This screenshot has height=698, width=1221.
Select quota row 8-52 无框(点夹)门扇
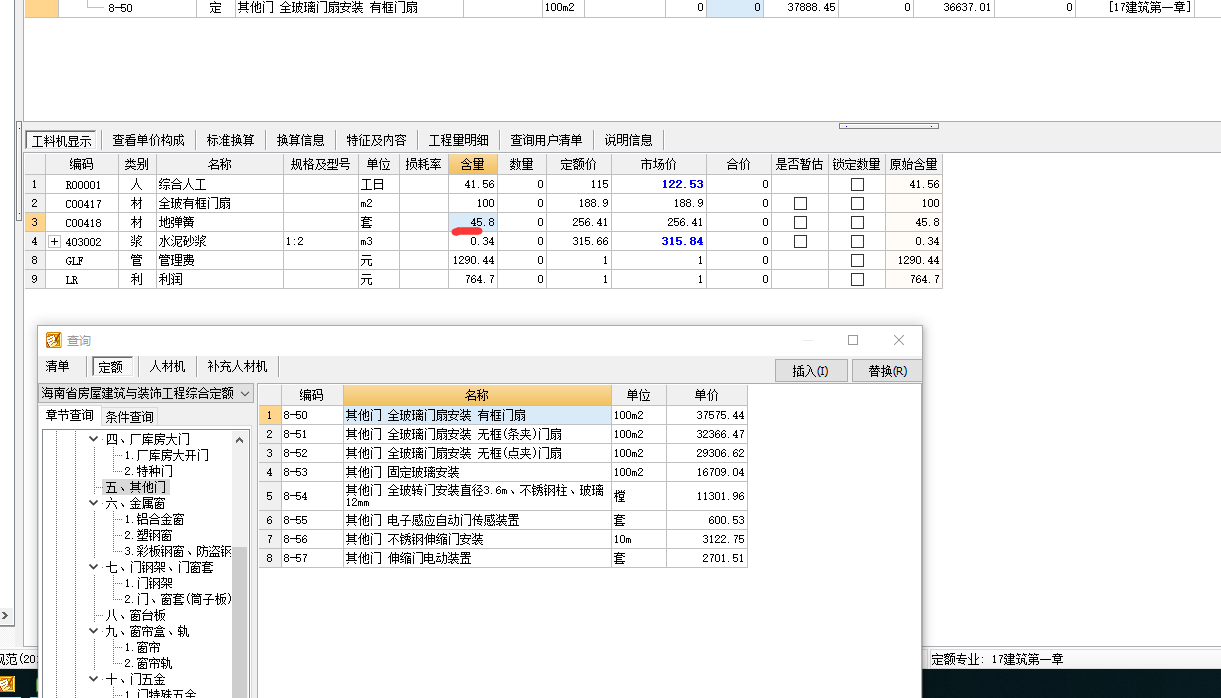coord(503,453)
